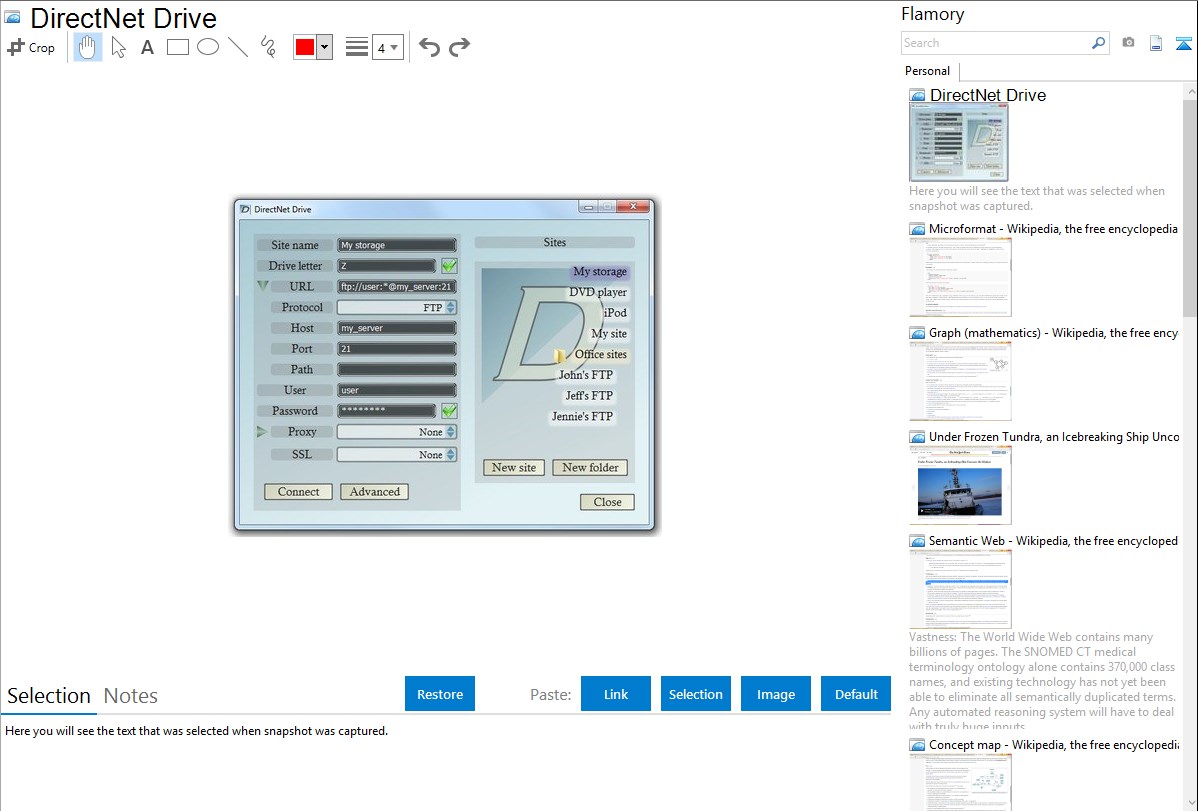Open the Microformat Wikipedia snapshot thumbnail
Screen dimensions: 1198x811
(x=960, y=277)
